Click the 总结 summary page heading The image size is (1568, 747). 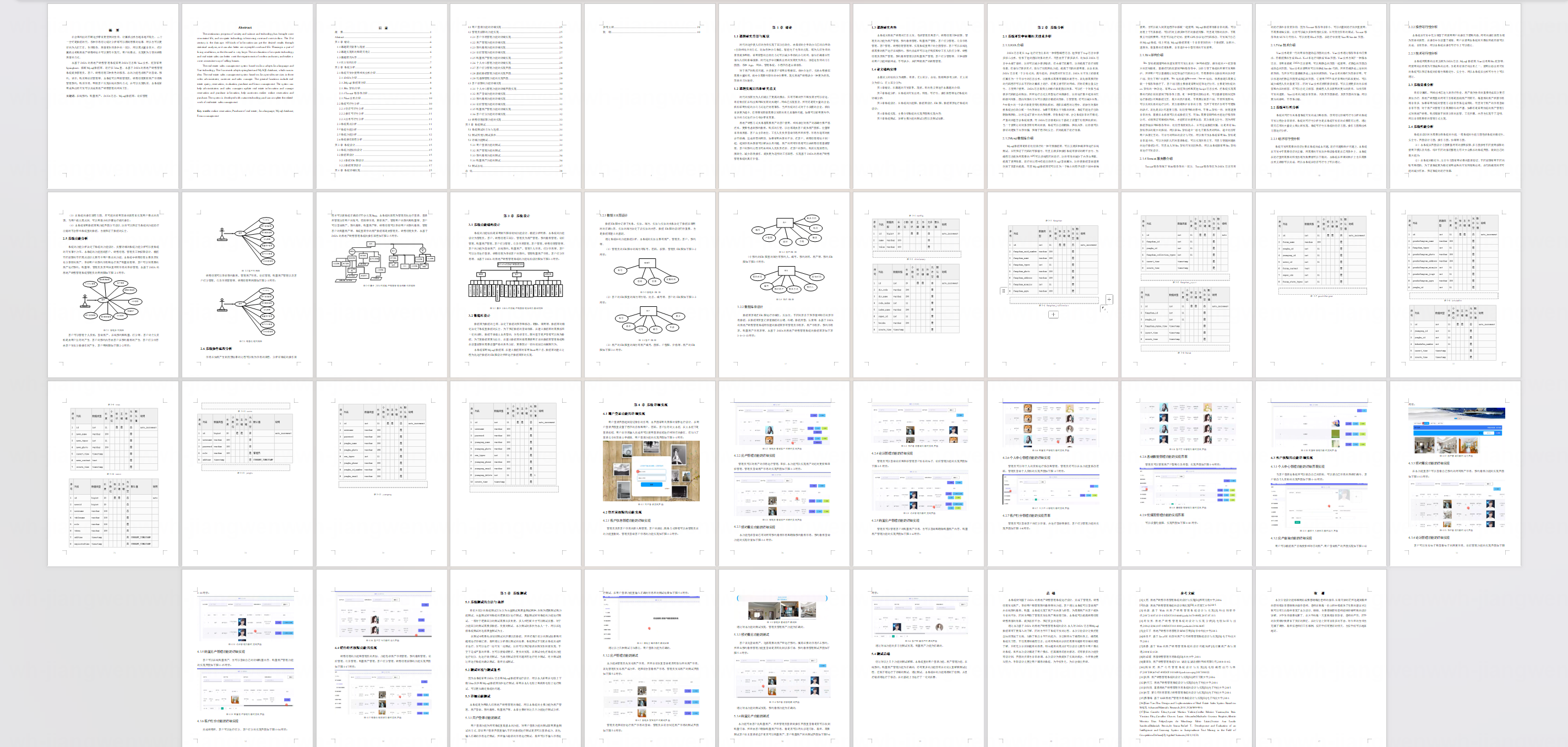1050,593
